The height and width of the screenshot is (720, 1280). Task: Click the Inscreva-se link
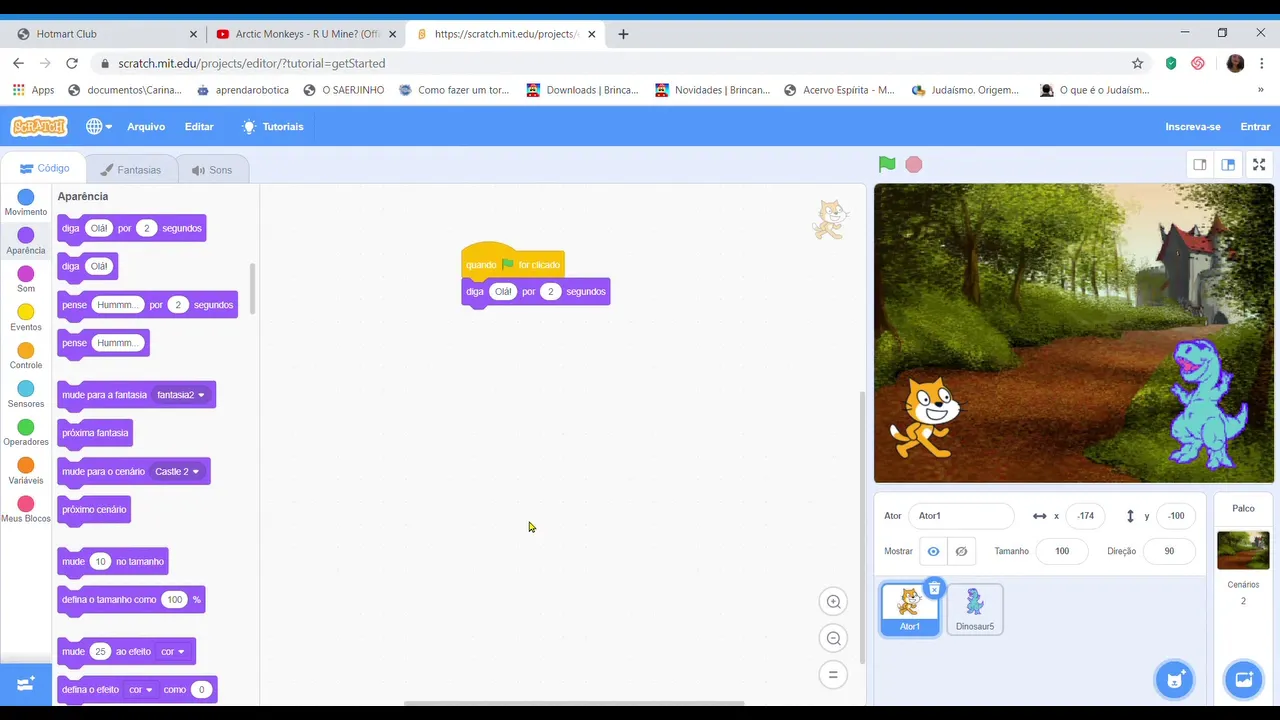tap(1193, 126)
